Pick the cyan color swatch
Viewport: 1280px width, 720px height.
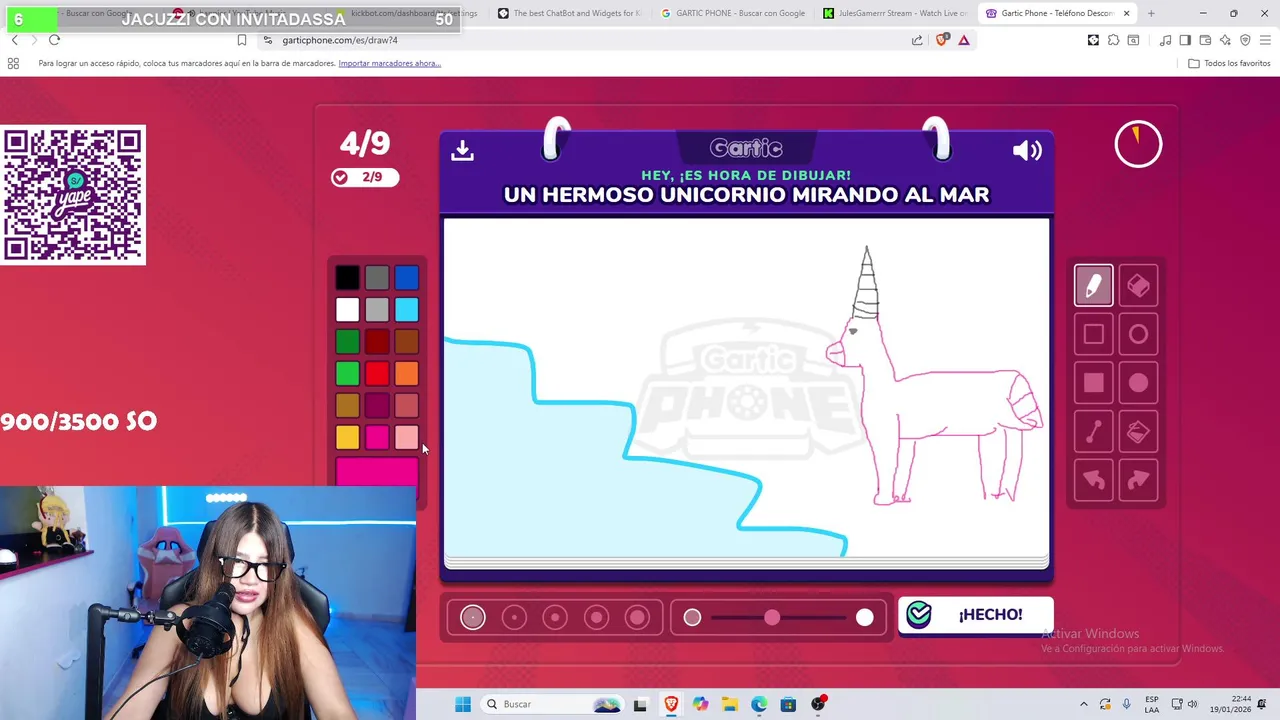406,310
